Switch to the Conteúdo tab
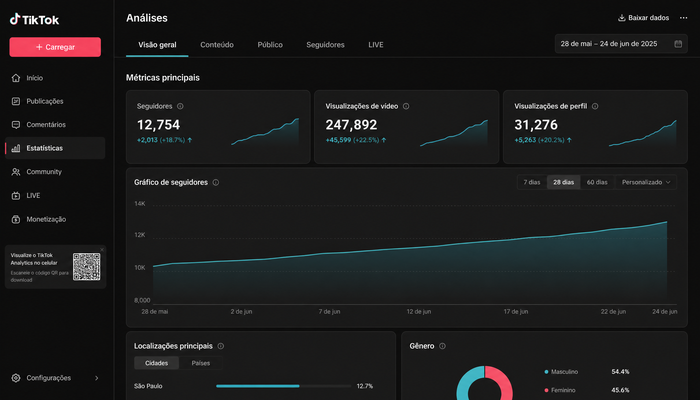This screenshot has width=700, height=400. (x=217, y=45)
